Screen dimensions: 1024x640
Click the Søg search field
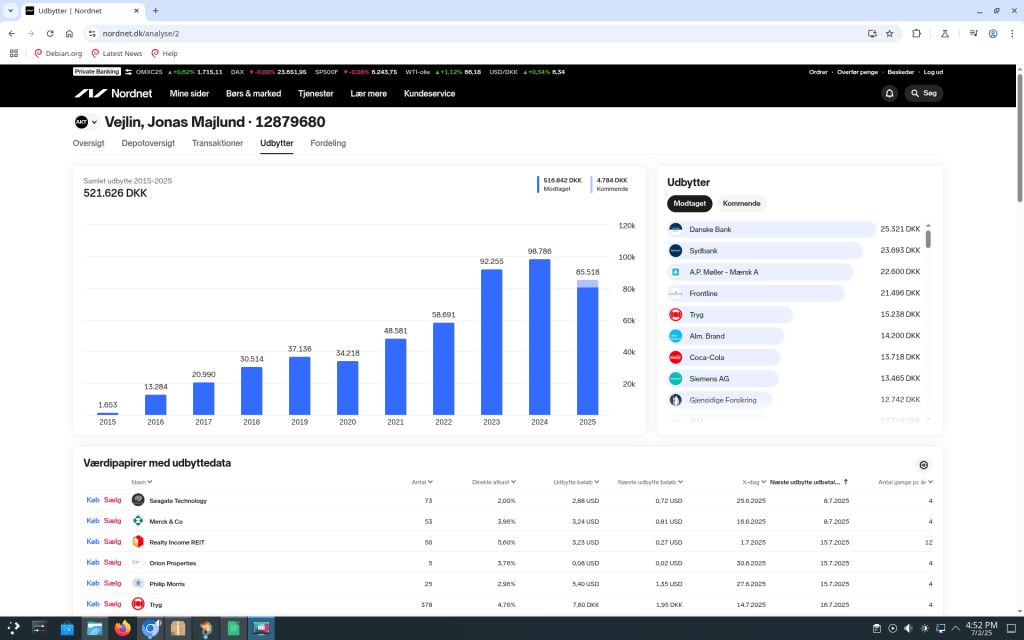[x=923, y=93]
